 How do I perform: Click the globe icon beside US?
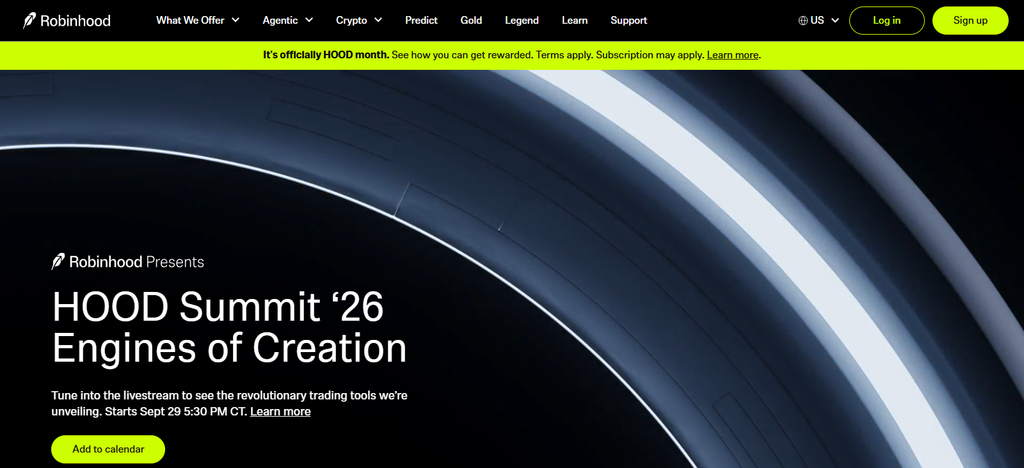pyautogui.click(x=803, y=20)
